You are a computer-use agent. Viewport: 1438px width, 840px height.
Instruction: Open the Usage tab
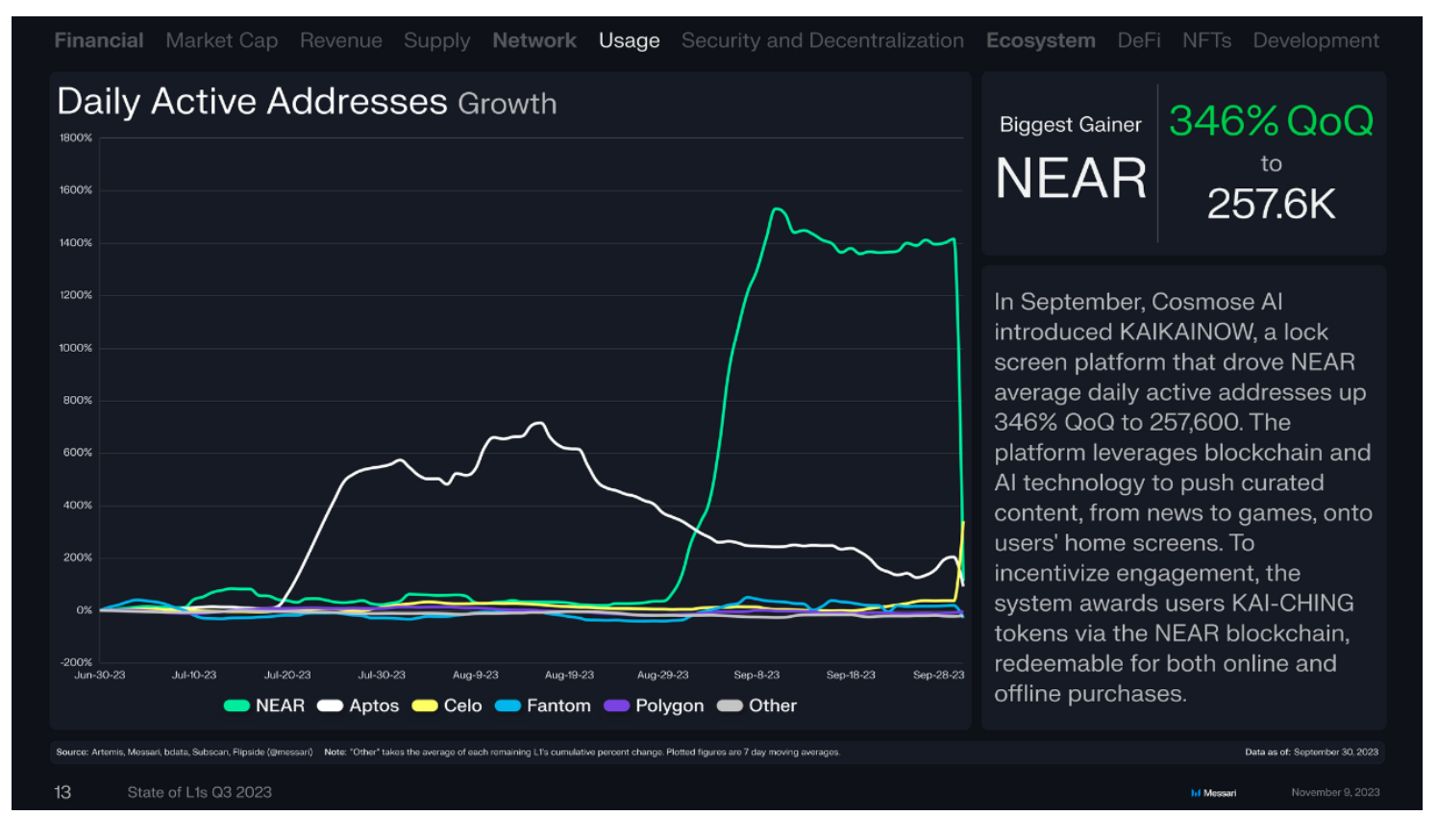[630, 40]
